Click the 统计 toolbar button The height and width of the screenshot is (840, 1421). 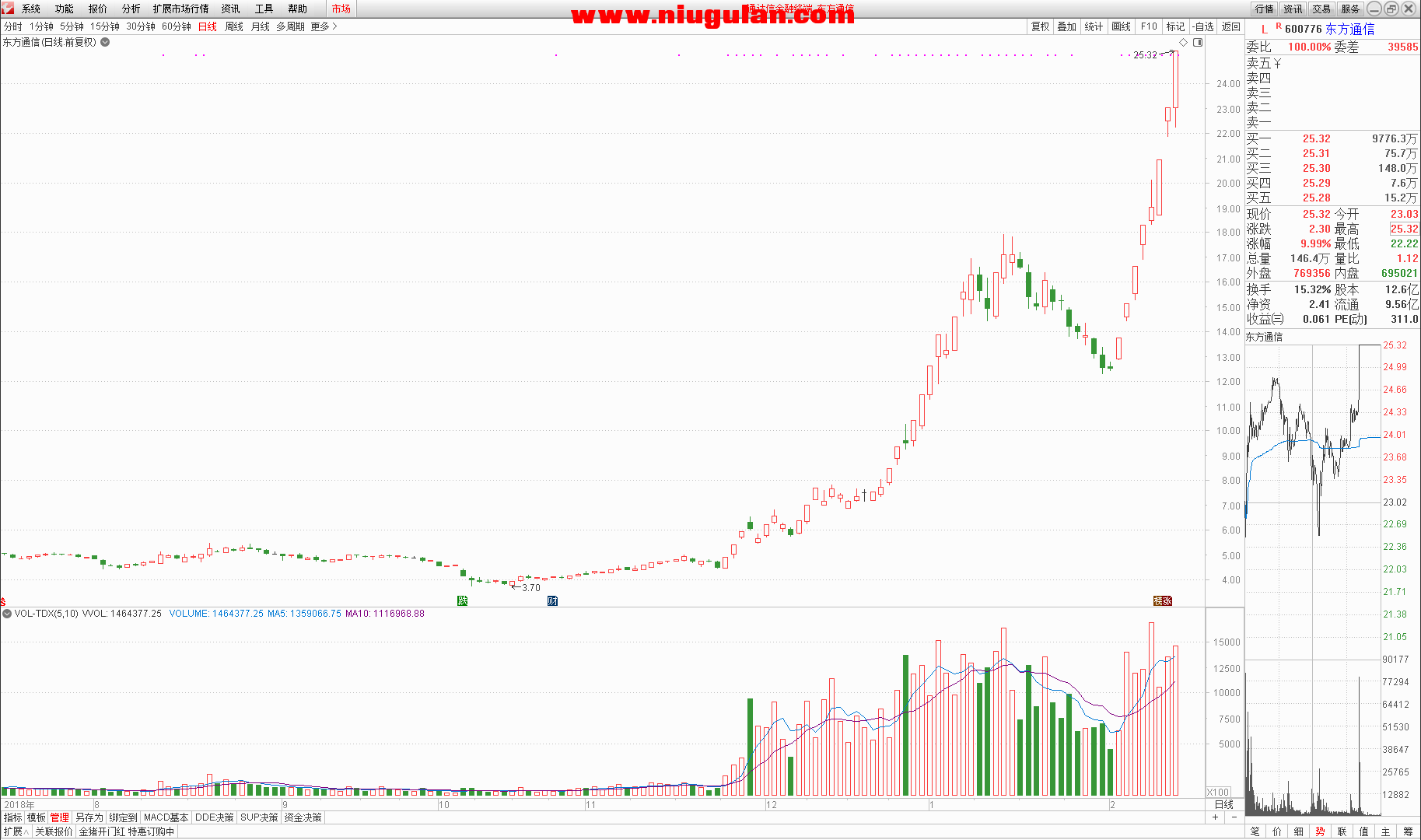pos(1094,26)
